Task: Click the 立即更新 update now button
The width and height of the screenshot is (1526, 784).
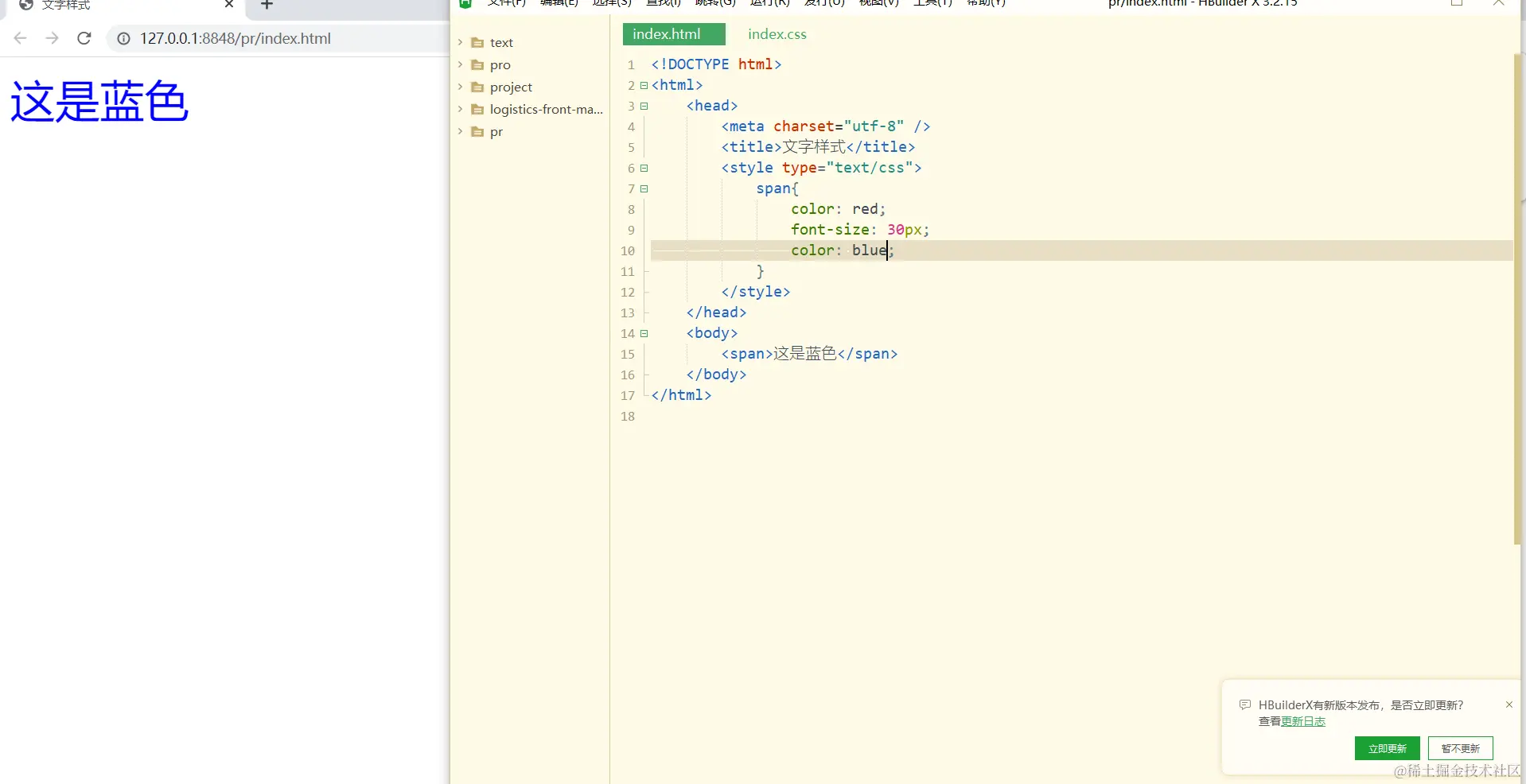Action: tap(1387, 748)
